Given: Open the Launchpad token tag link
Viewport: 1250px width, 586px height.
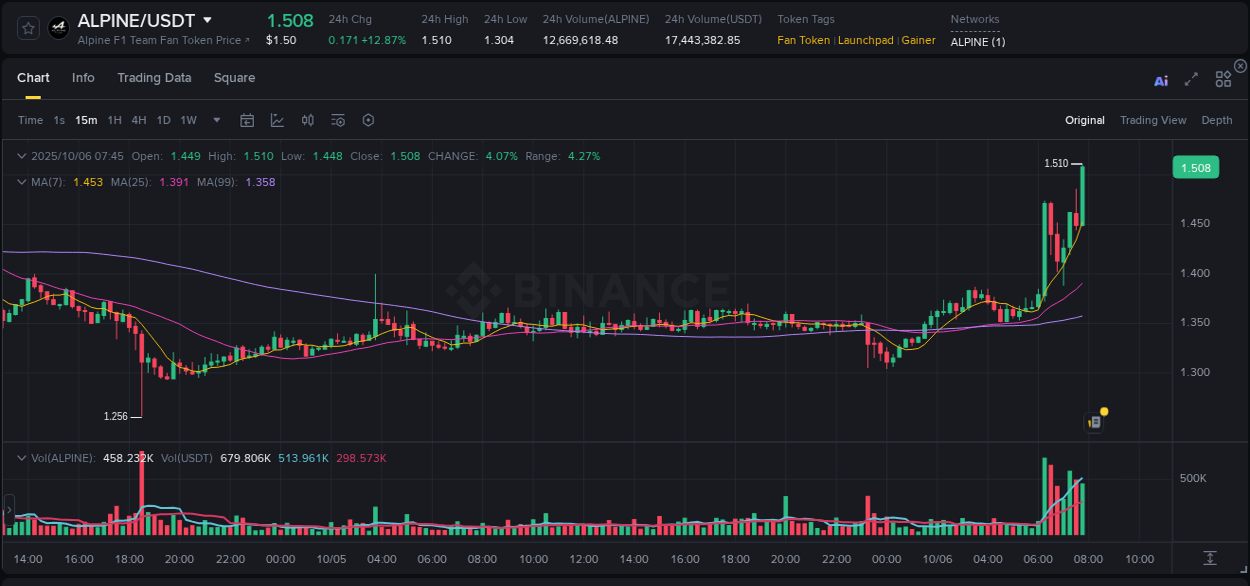Looking at the screenshot, I should [x=865, y=41].
